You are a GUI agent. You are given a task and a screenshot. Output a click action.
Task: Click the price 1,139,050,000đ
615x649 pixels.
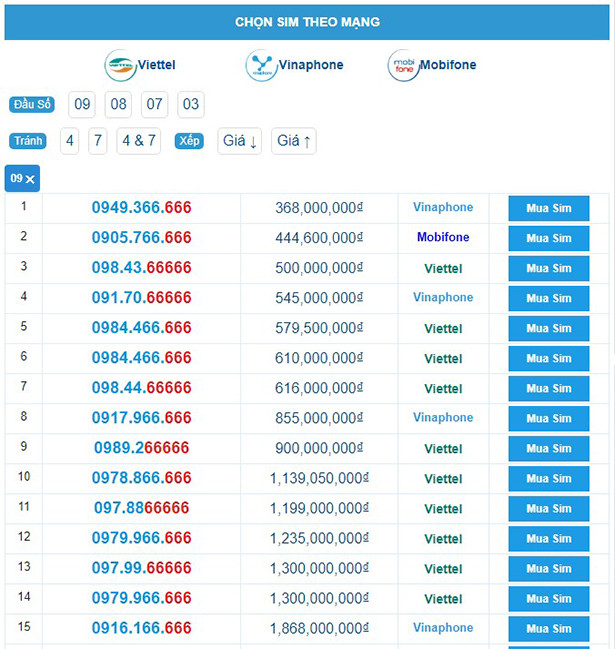(319, 478)
